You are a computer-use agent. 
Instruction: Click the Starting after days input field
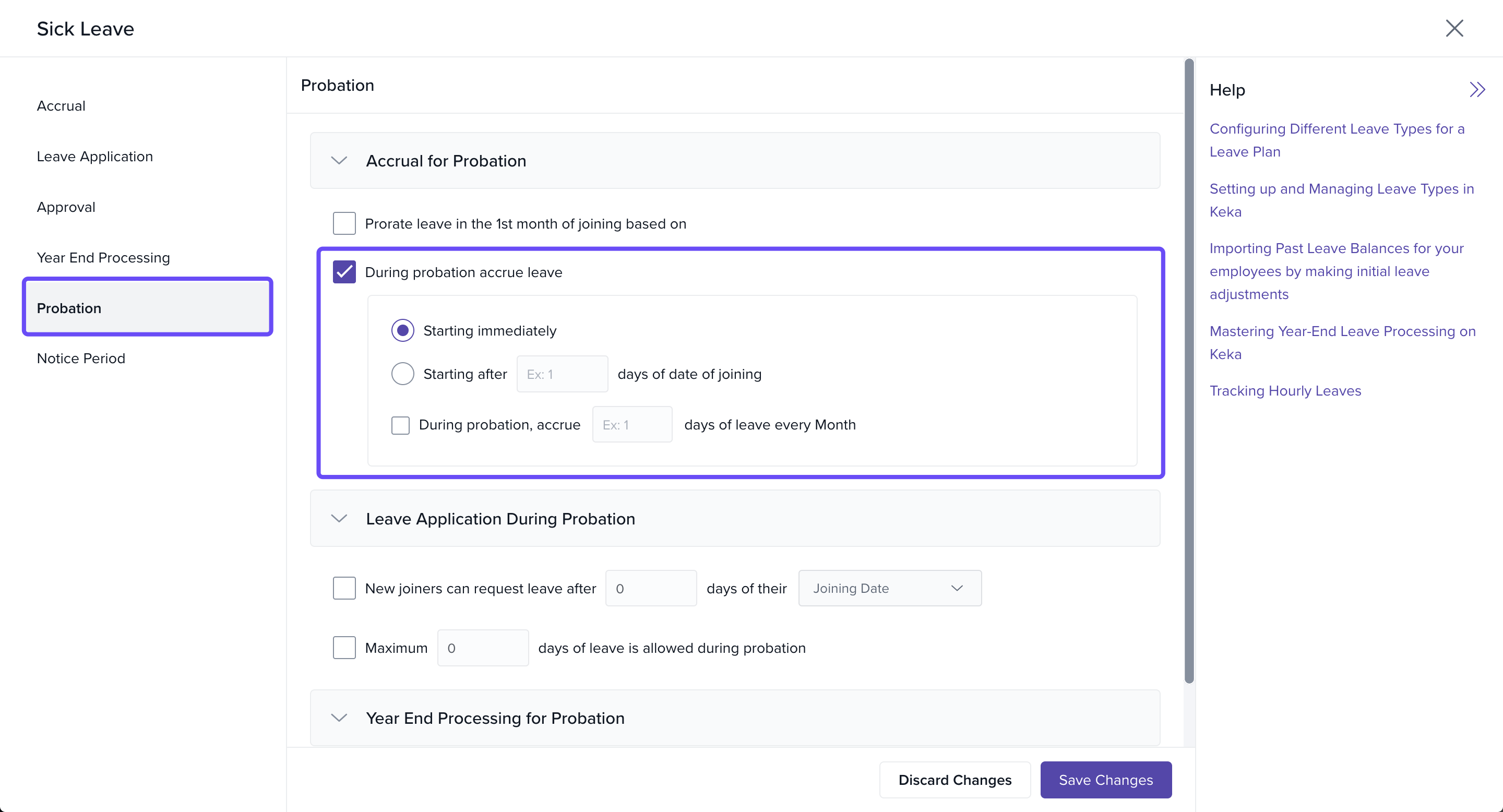[x=562, y=374]
